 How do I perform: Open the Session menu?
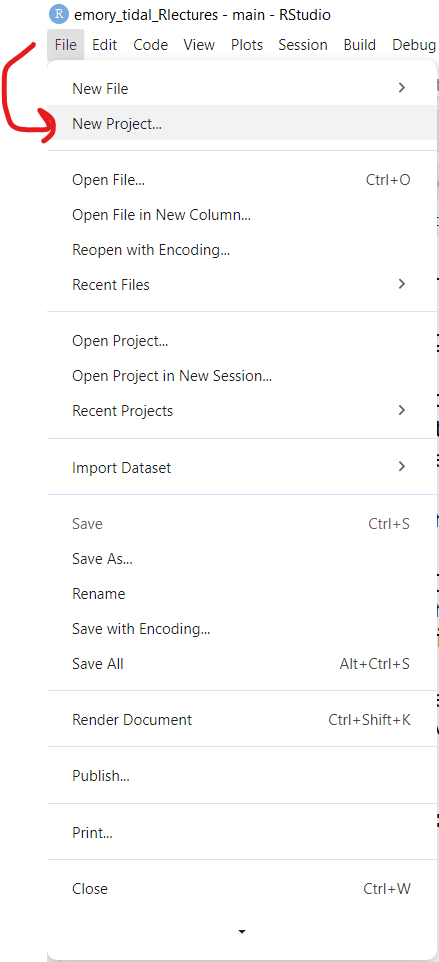[x=303, y=45]
